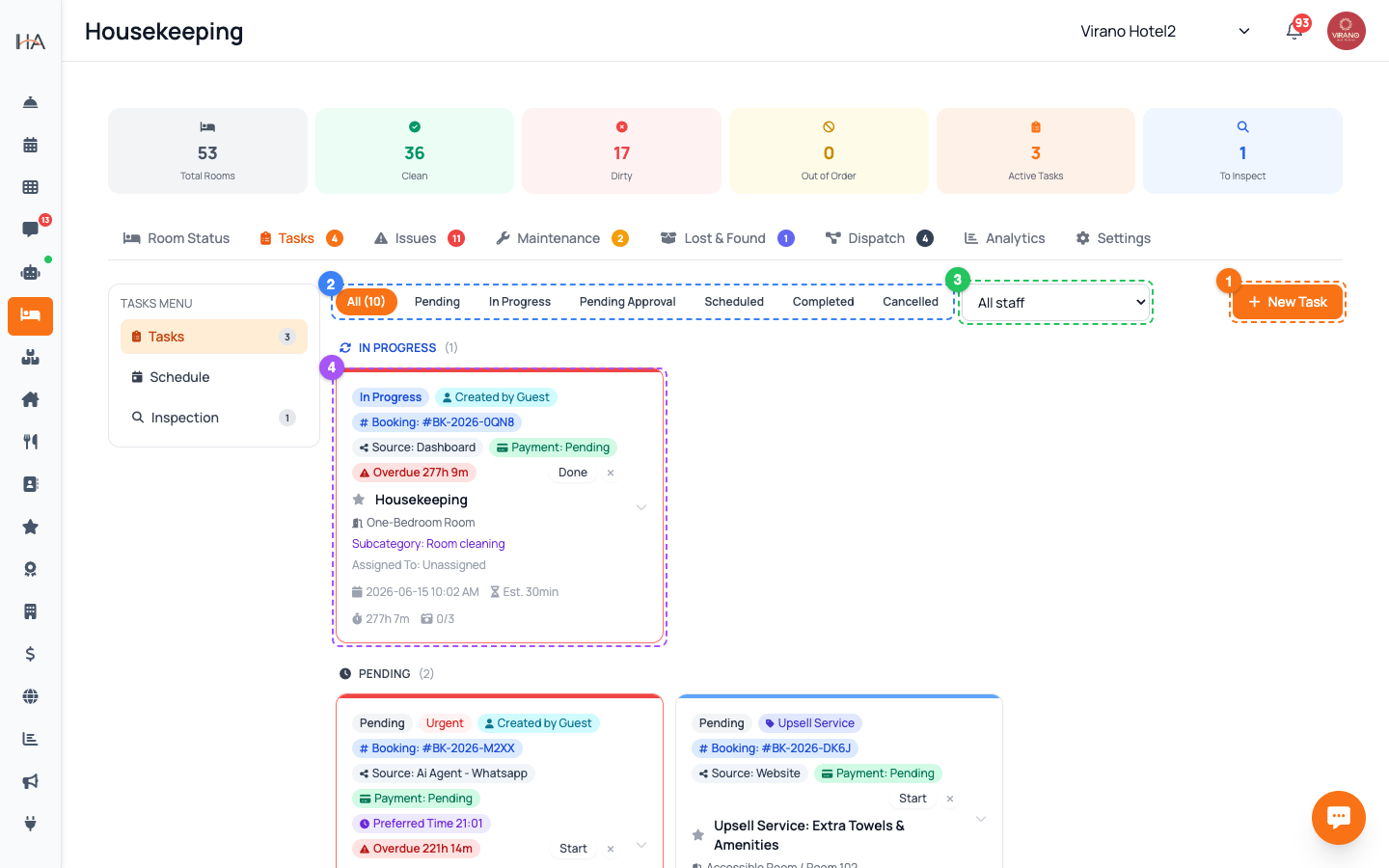This screenshot has height=868, width=1389.
Task: Open the globe sidebar icon
Action: click(30, 696)
